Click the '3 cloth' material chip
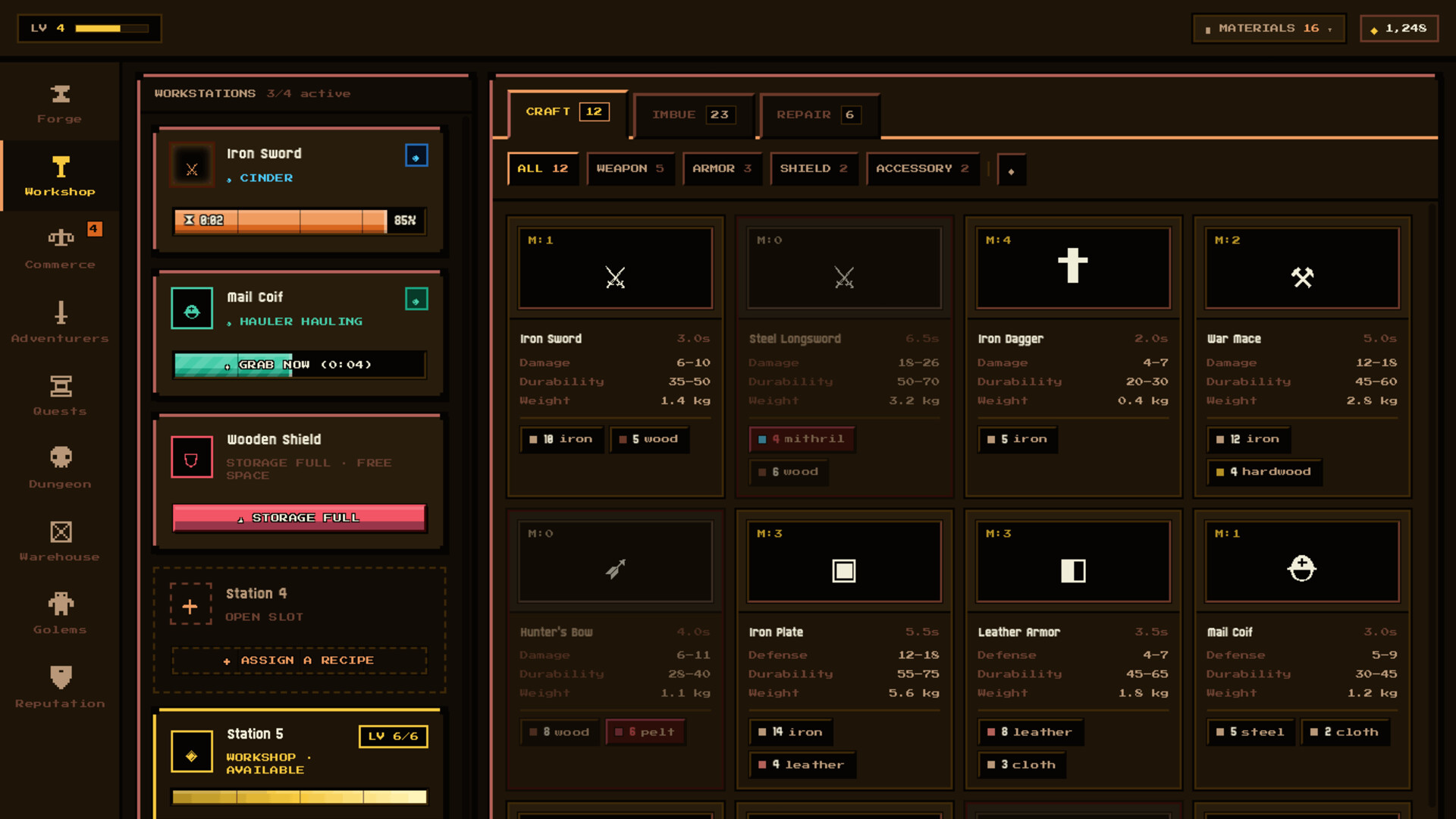 point(1022,765)
